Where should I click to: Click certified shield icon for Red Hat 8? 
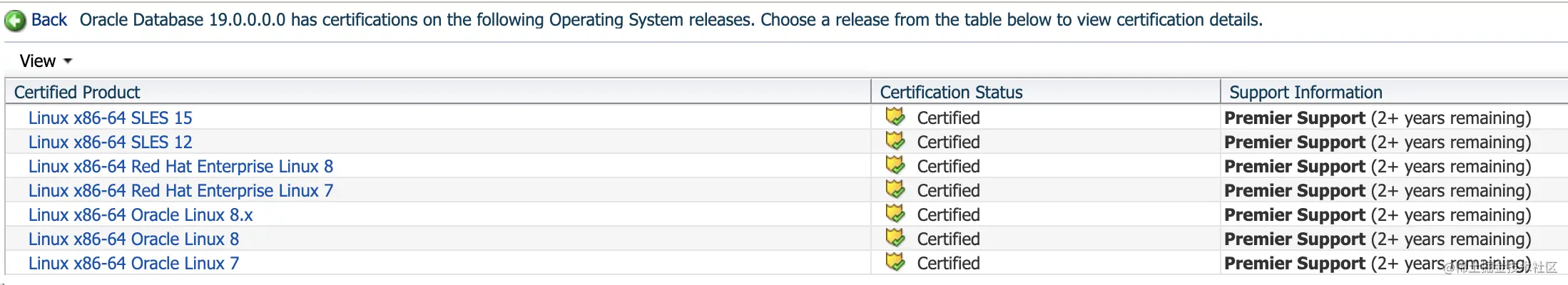pyautogui.click(x=895, y=165)
